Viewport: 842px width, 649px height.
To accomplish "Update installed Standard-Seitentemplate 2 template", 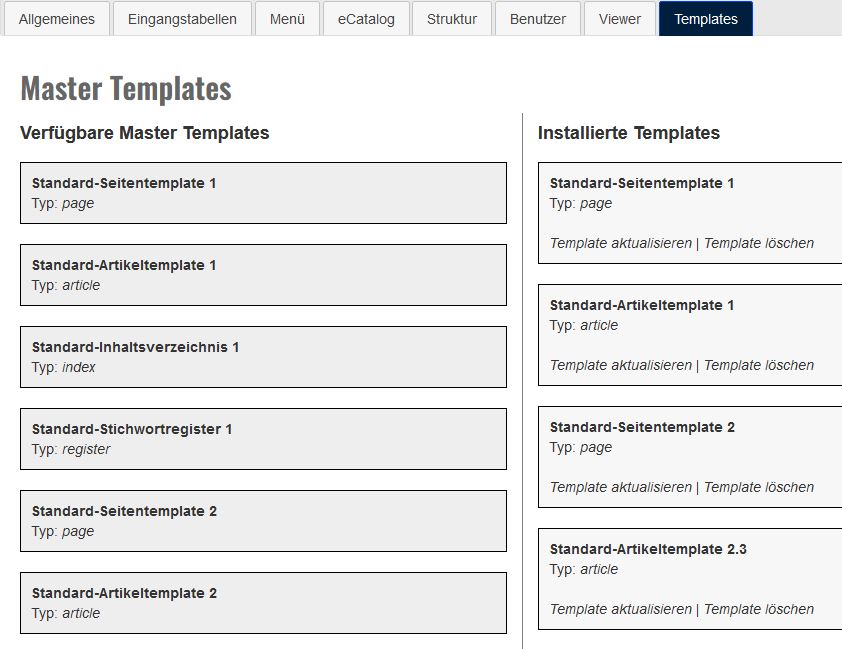I will click(620, 487).
